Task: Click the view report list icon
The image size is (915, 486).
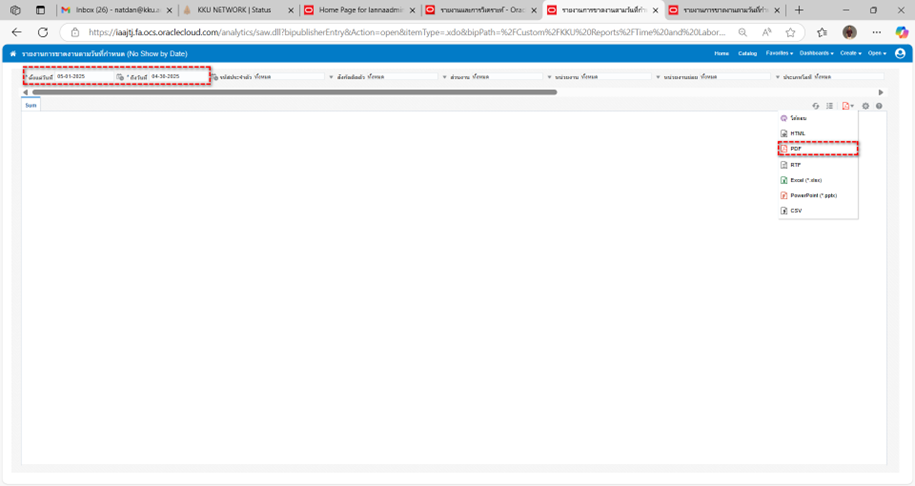Action: coord(830,106)
